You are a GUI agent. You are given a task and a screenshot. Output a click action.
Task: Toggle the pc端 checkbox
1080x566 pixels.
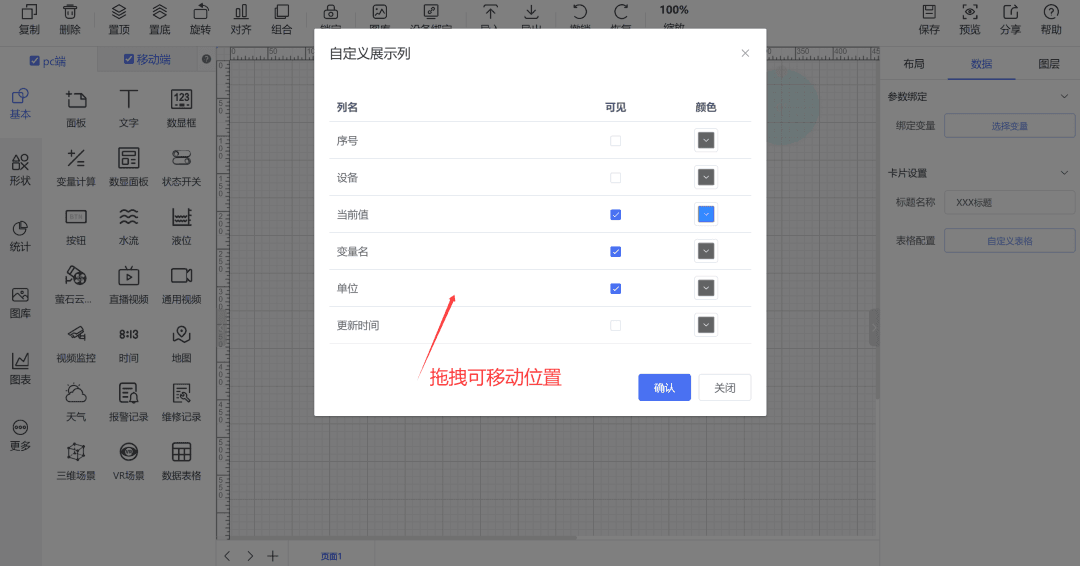point(34,61)
